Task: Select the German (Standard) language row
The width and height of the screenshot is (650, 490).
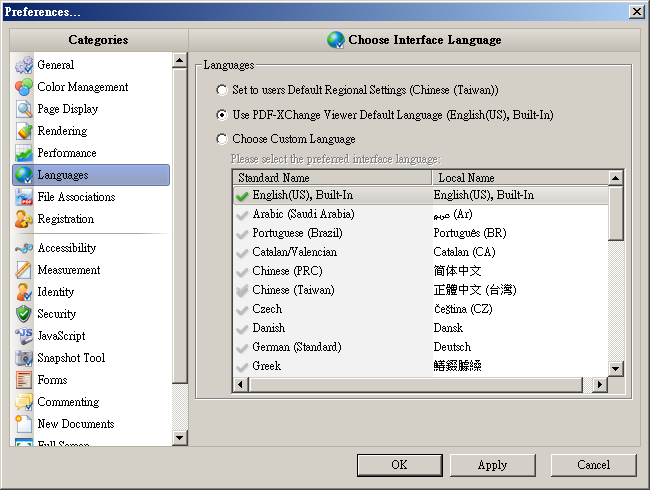Action: (421, 347)
